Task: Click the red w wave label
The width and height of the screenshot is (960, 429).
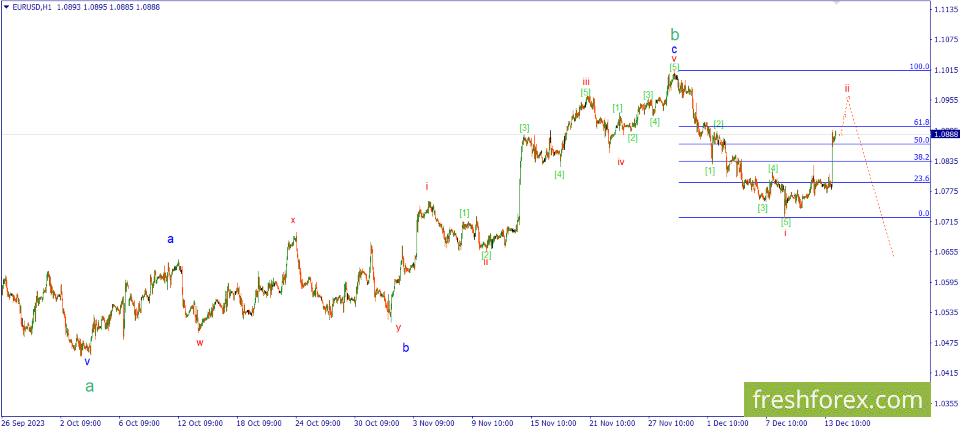Action: [x=200, y=343]
